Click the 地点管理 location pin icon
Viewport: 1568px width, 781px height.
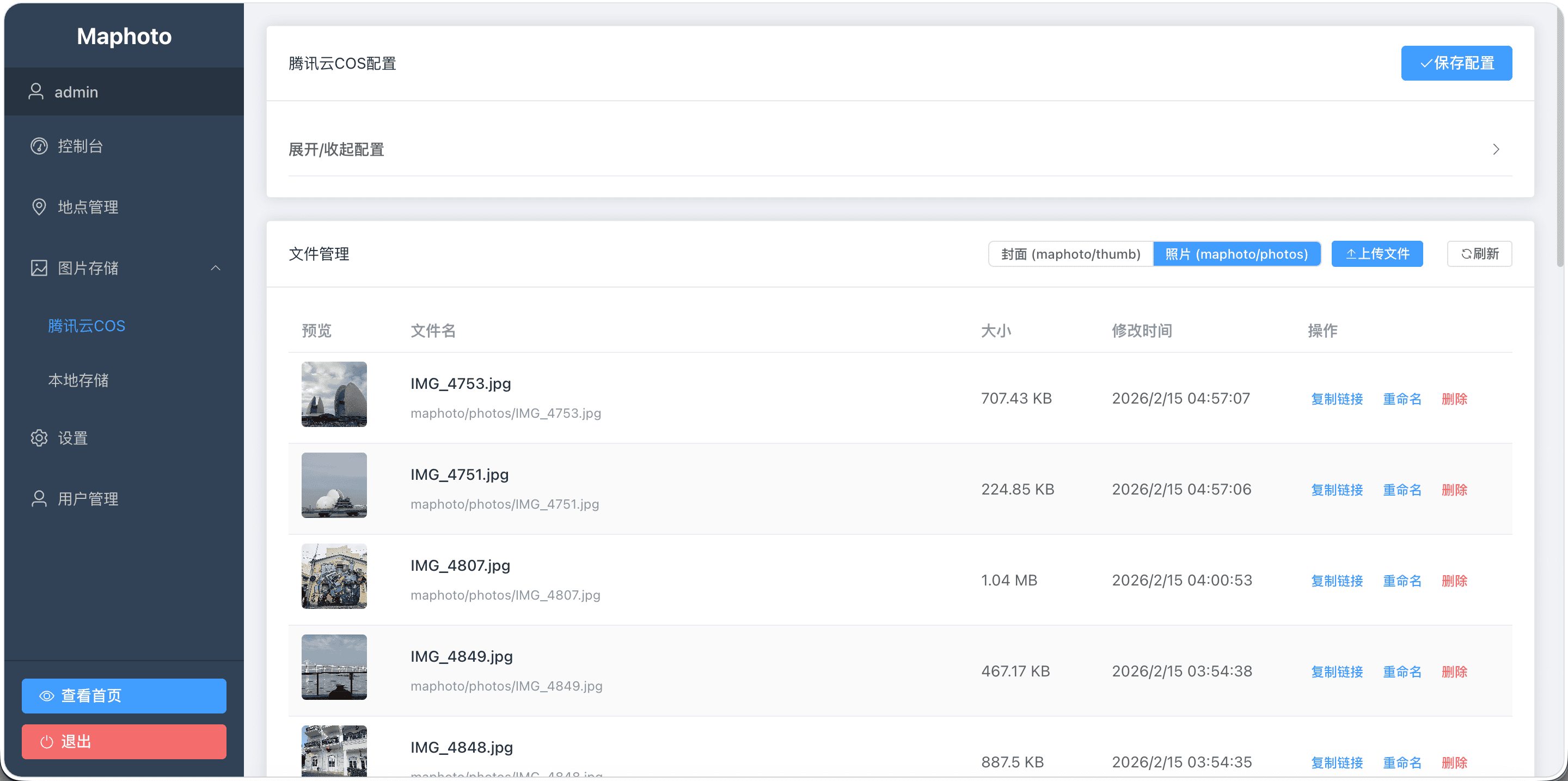click(39, 207)
